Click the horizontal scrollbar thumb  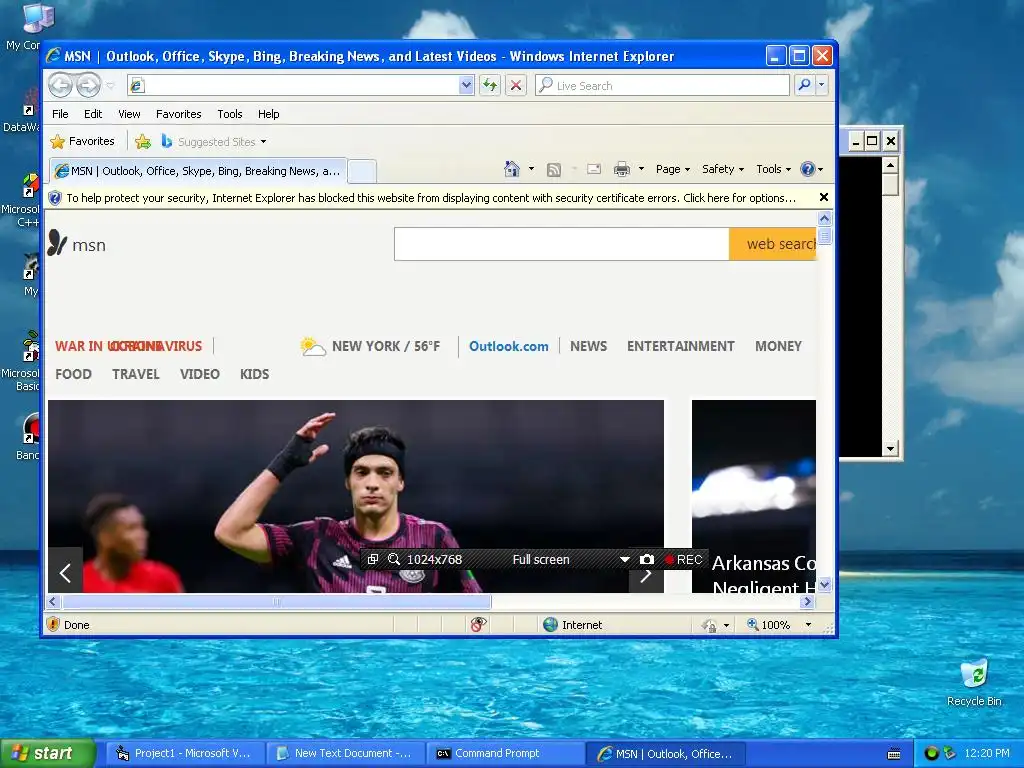point(276,601)
